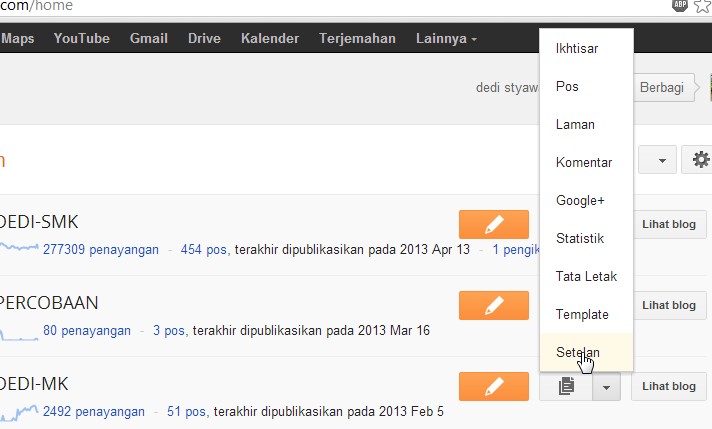Click the pencil new-post button for PERCOBAAN

coord(494,306)
